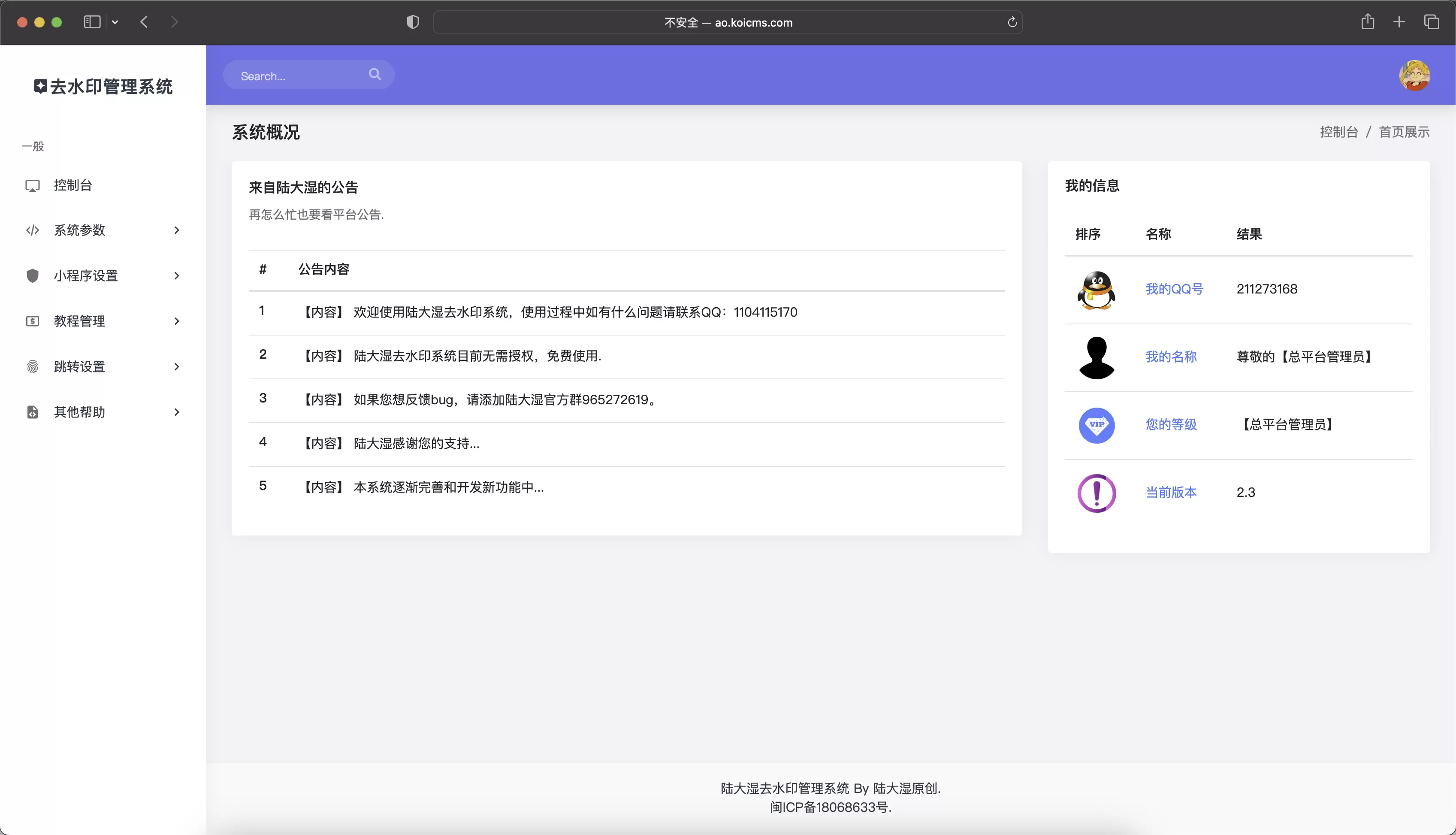Toggle the 教程管理 sidebar expander
The image size is (1456, 835).
pyautogui.click(x=178, y=320)
